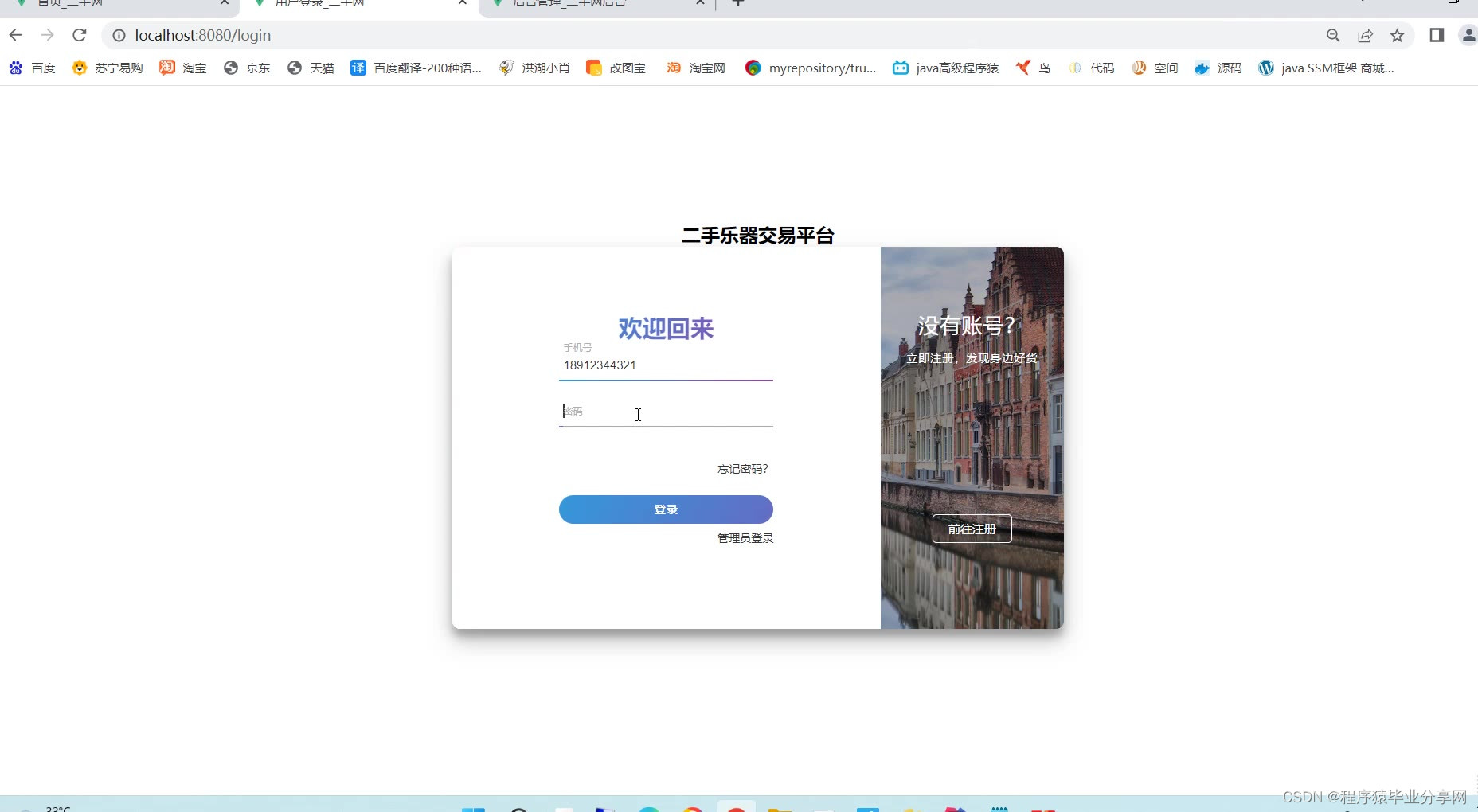This screenshot has width=1478, height=812.
Task: Toggle the browser side panel icon
Action: (x=1437, y=35)
